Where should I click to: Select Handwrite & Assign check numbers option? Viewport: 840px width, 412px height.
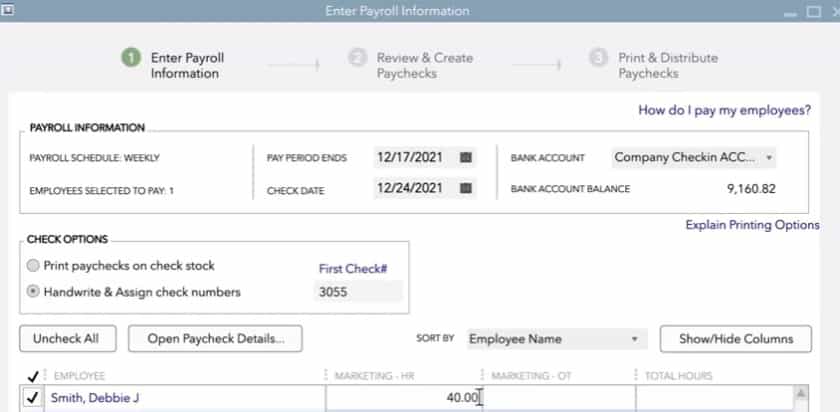[33, 291]
